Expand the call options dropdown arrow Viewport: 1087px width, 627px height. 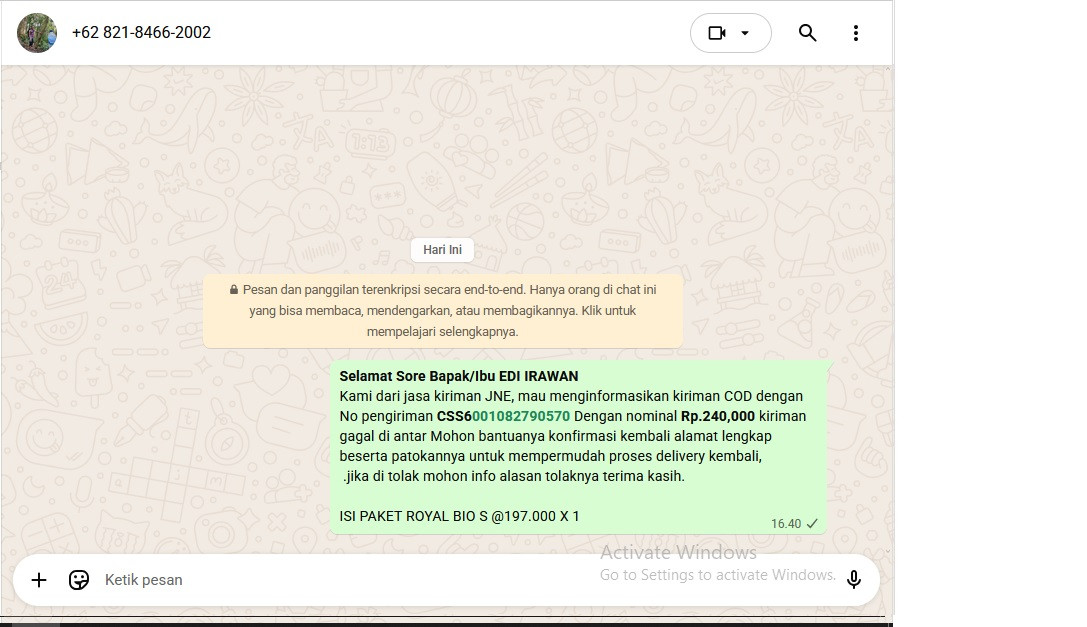[x=745, y=33]
